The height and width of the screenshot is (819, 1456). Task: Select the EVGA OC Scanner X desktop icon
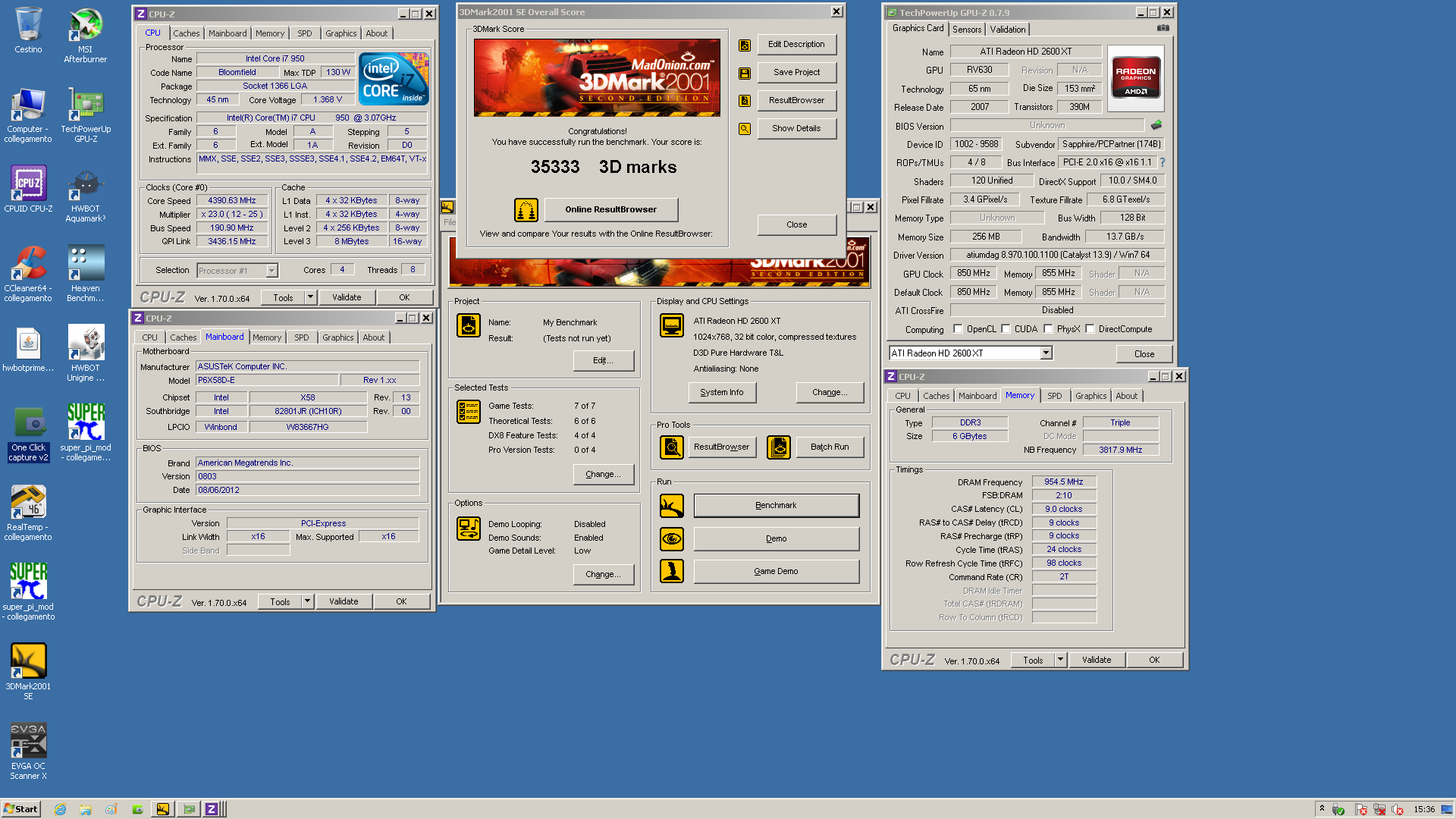click(x=28, y=751)
